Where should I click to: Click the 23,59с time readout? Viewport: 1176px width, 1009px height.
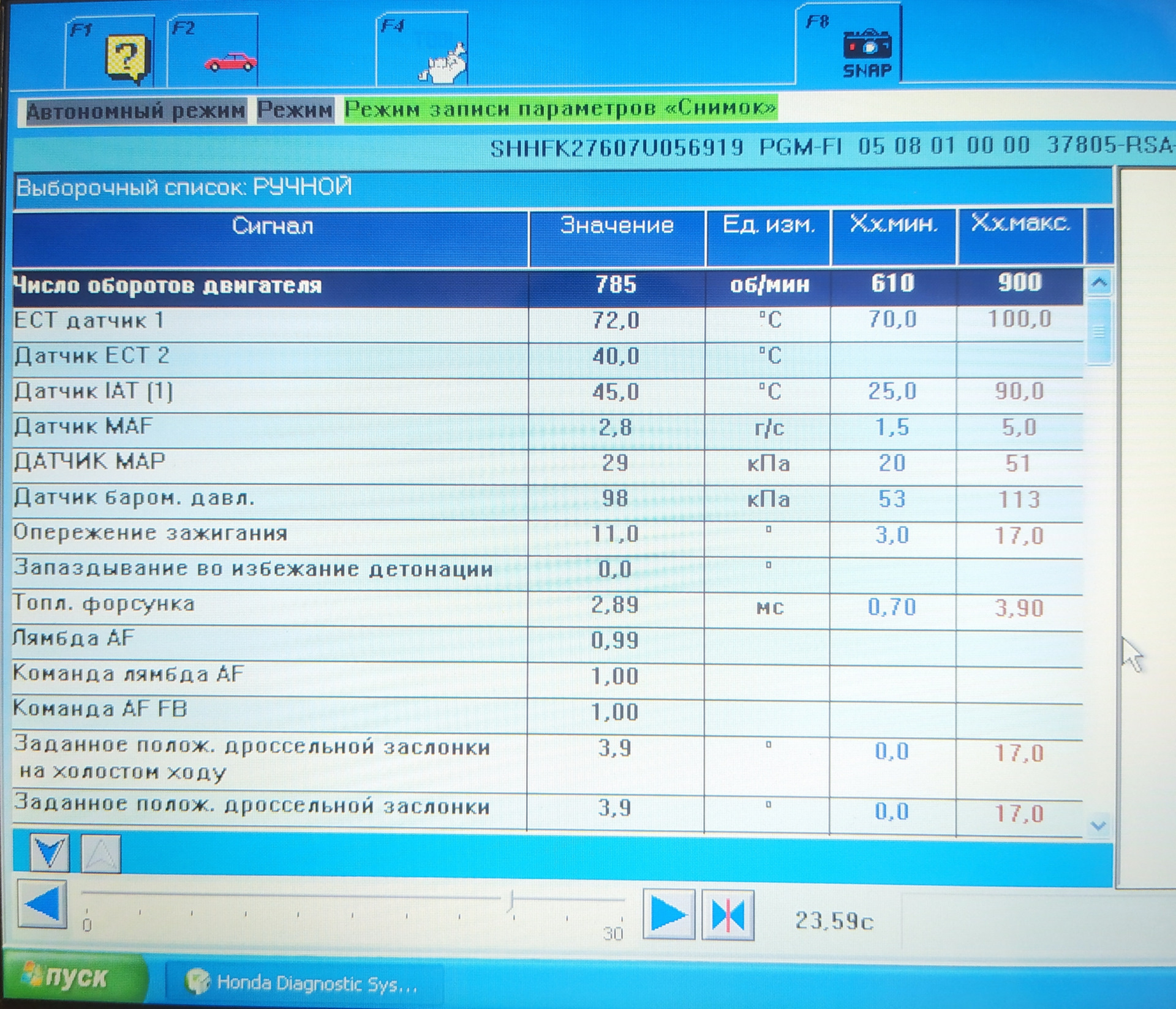point(834,921)
